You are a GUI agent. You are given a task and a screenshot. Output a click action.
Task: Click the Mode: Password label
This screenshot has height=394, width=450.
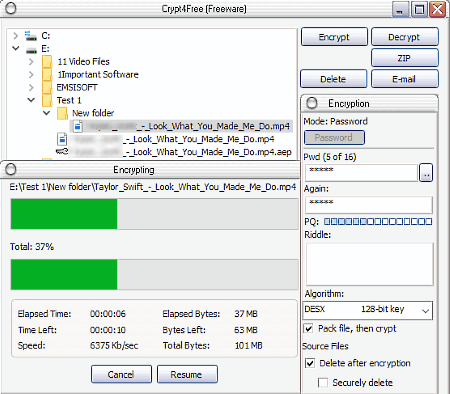click(x=335, y=121)
